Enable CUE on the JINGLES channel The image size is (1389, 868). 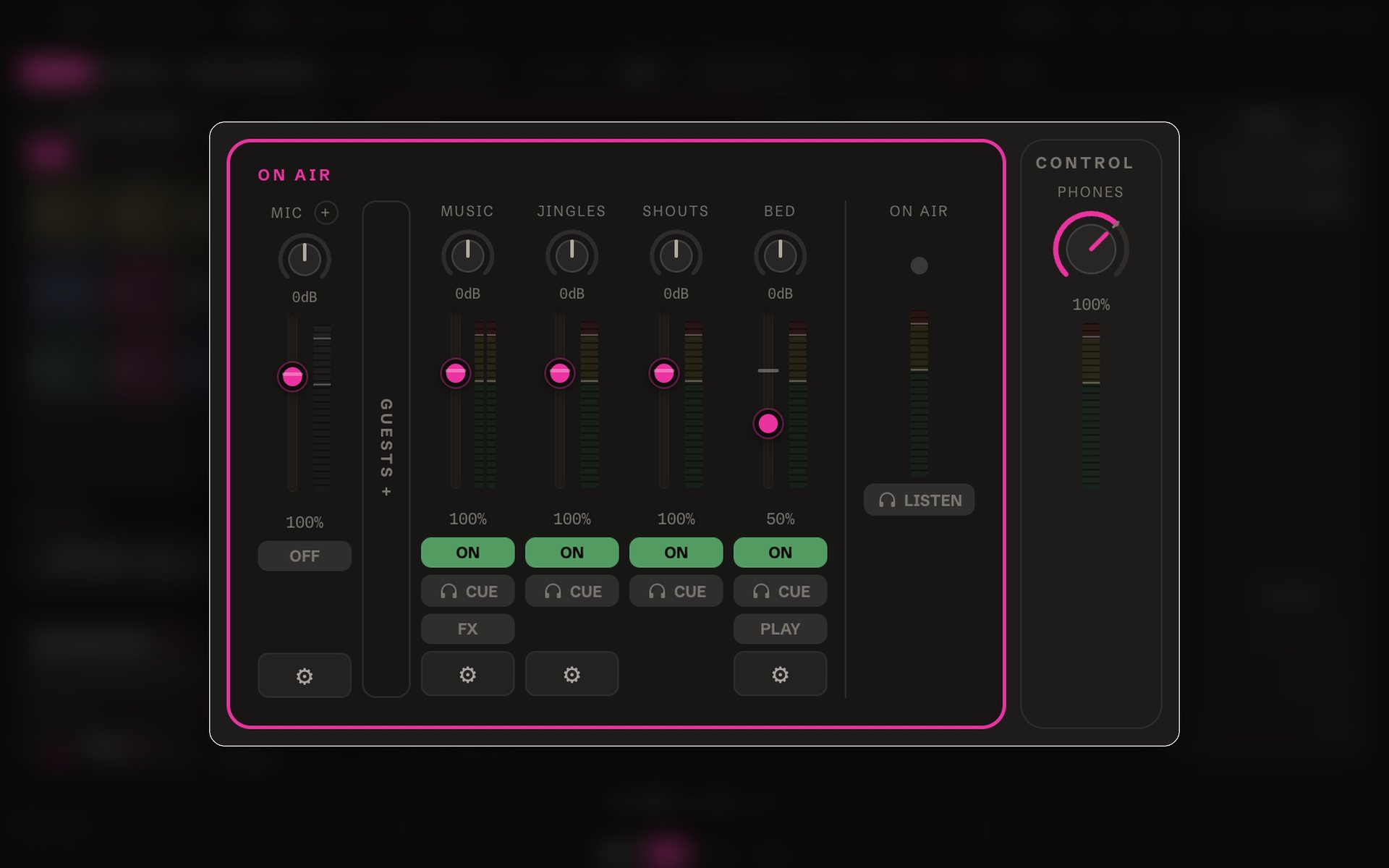tap(572, 591)
